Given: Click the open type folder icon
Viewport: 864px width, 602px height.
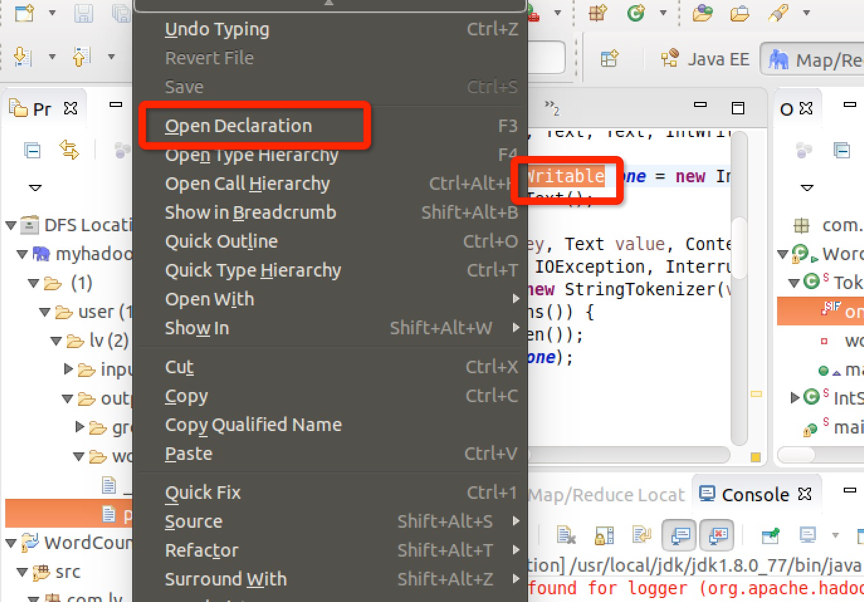Looking at the screenshot, I should pos(703,12).
